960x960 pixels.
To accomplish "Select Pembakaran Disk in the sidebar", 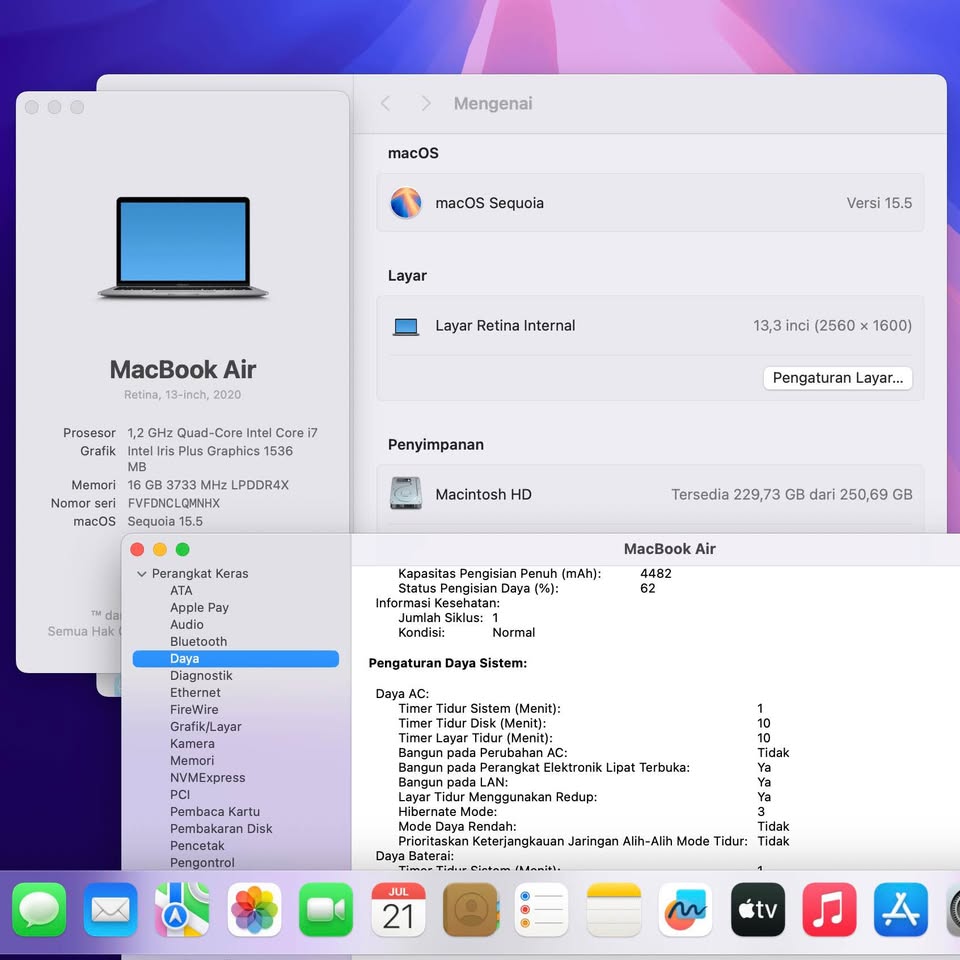I will pos(221,828).
